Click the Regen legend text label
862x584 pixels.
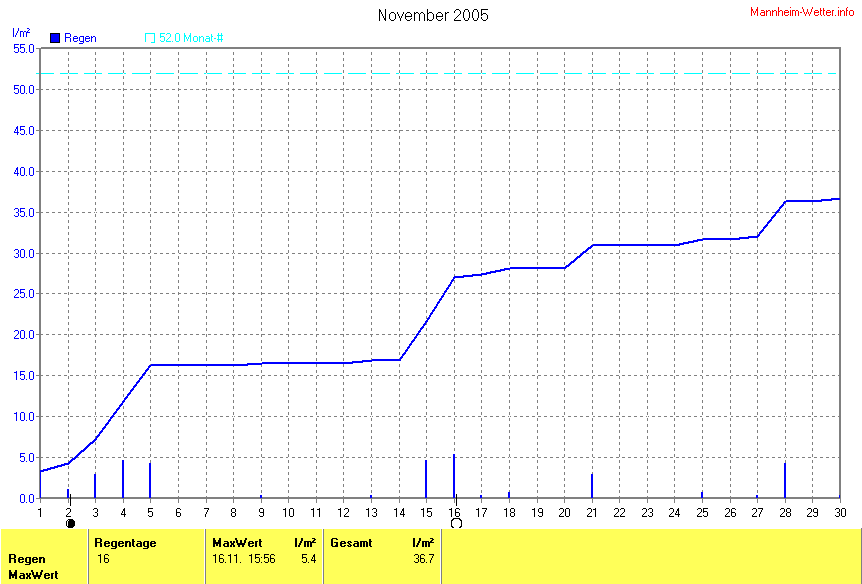(80, 38)
